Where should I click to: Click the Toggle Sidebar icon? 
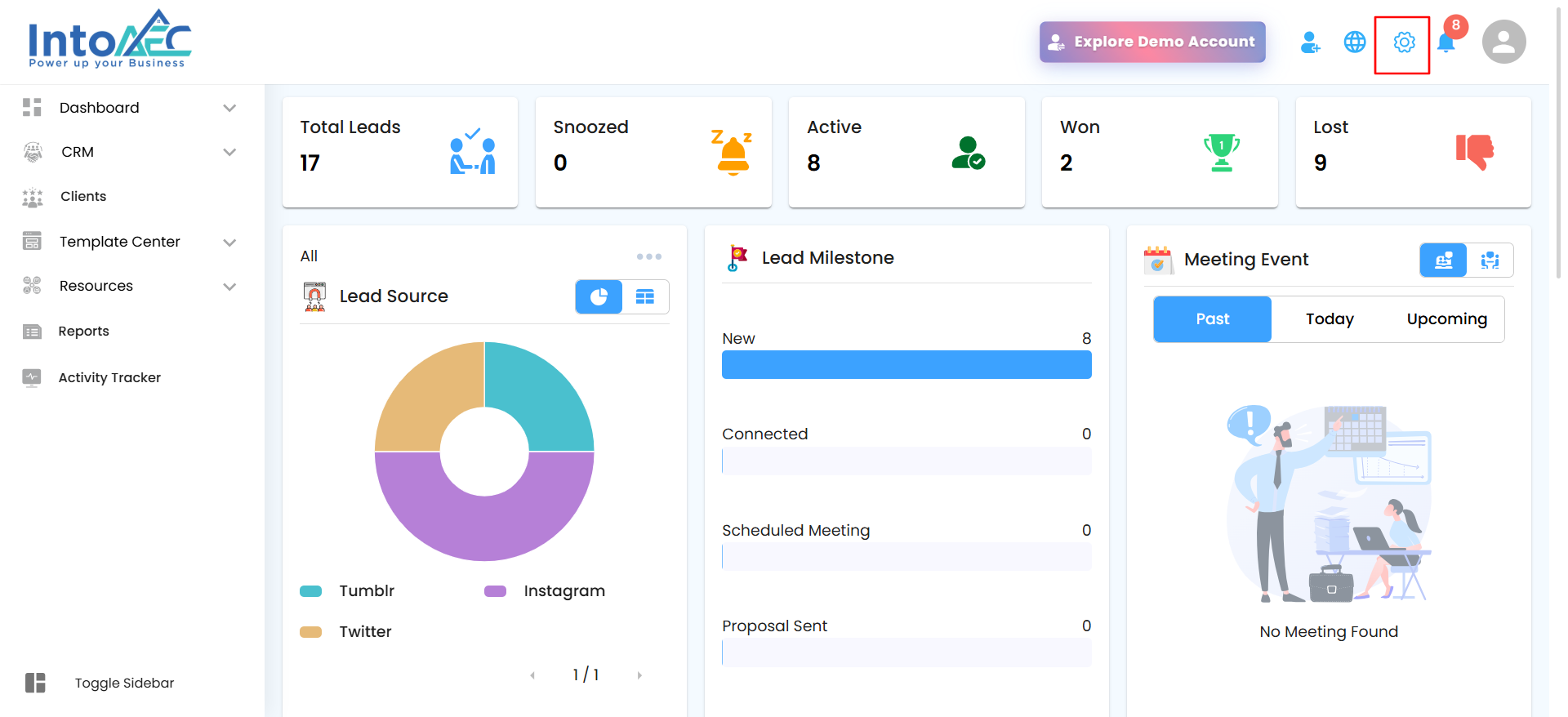35,683
